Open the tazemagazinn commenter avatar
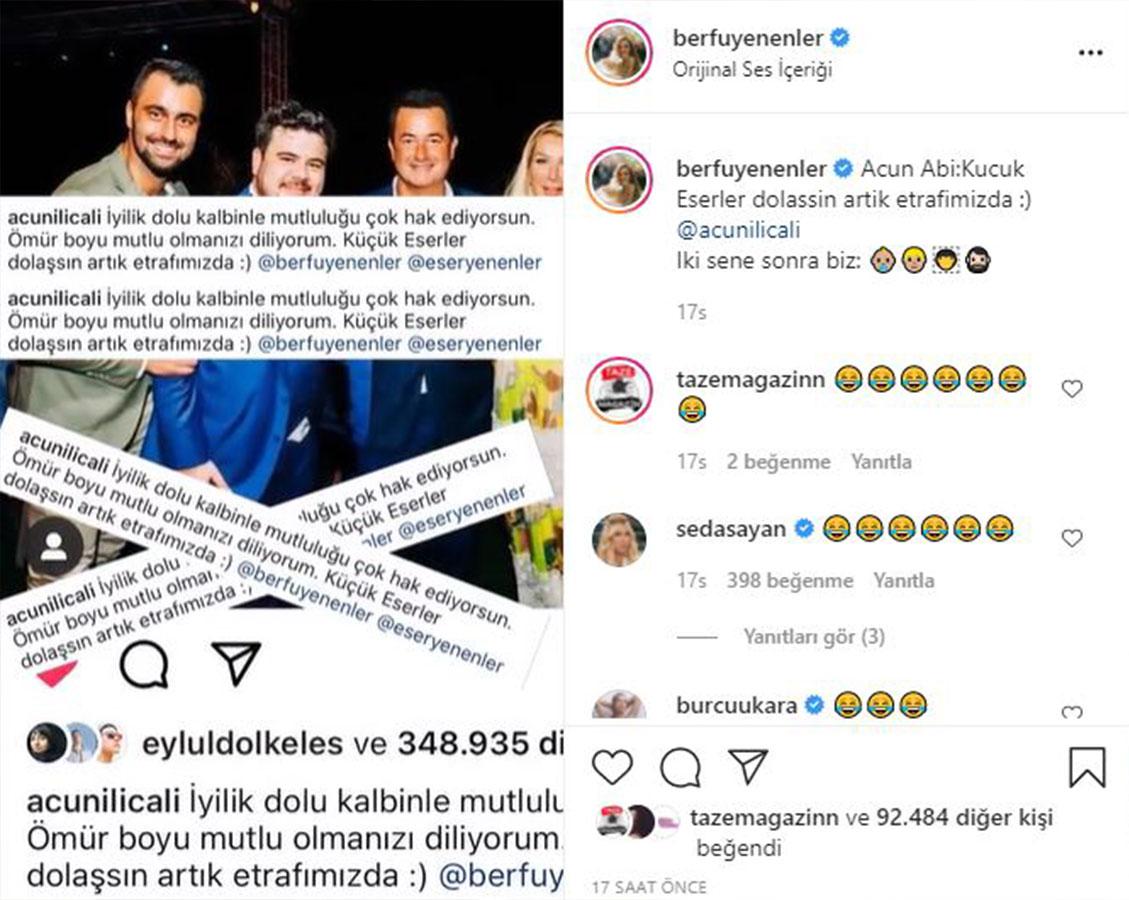 619,390
